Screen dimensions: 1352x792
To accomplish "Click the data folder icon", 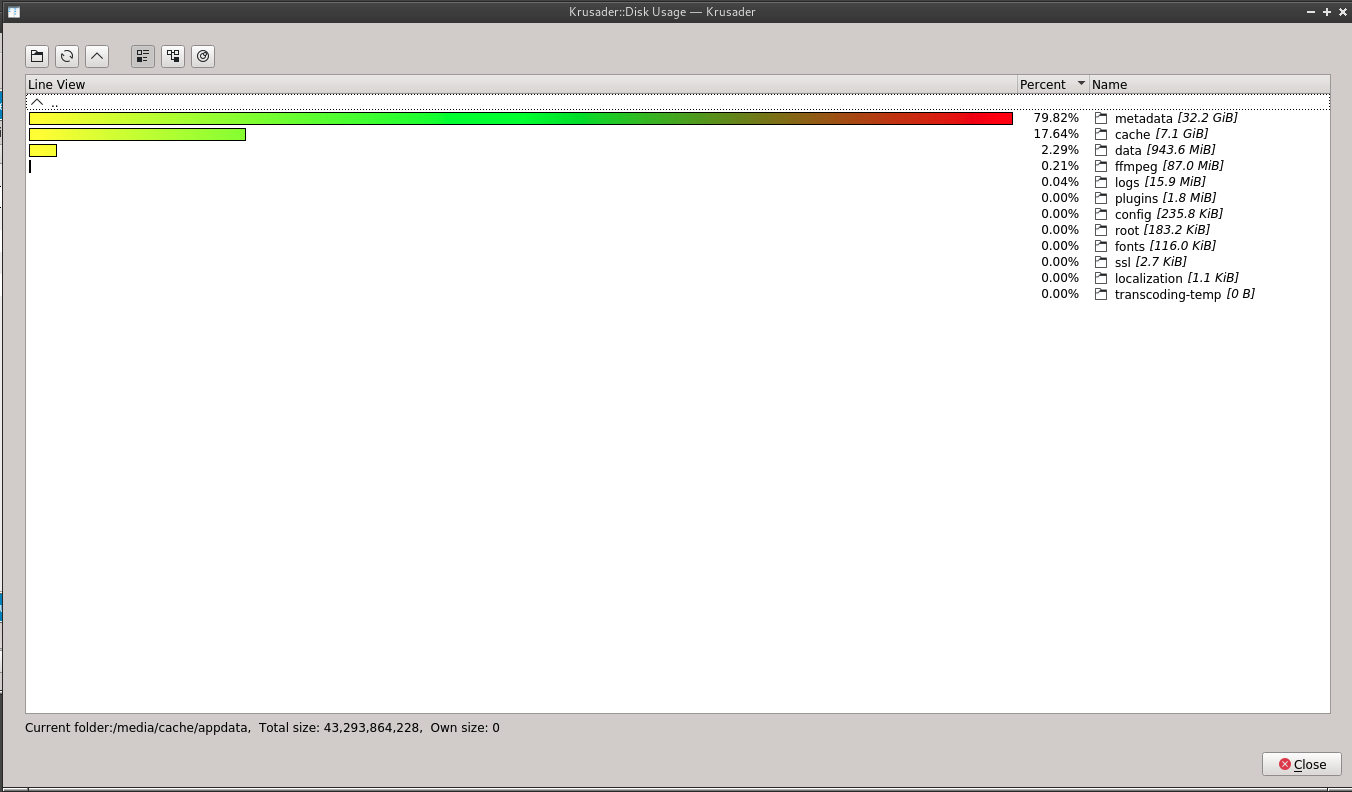I will (x=1101, y=150).
